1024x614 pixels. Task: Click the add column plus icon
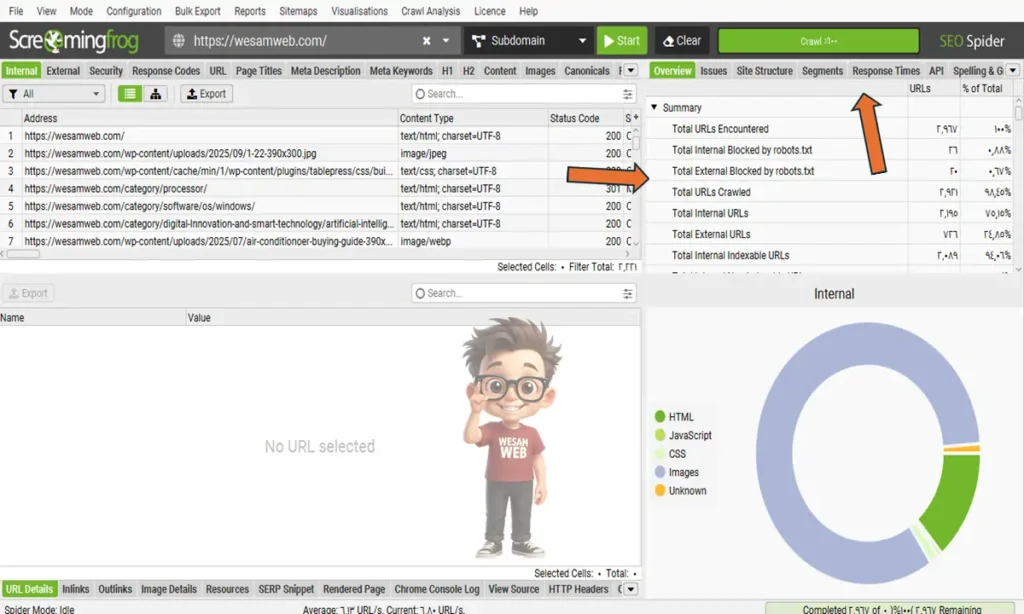pyautogui.click(x=636, y=118)
